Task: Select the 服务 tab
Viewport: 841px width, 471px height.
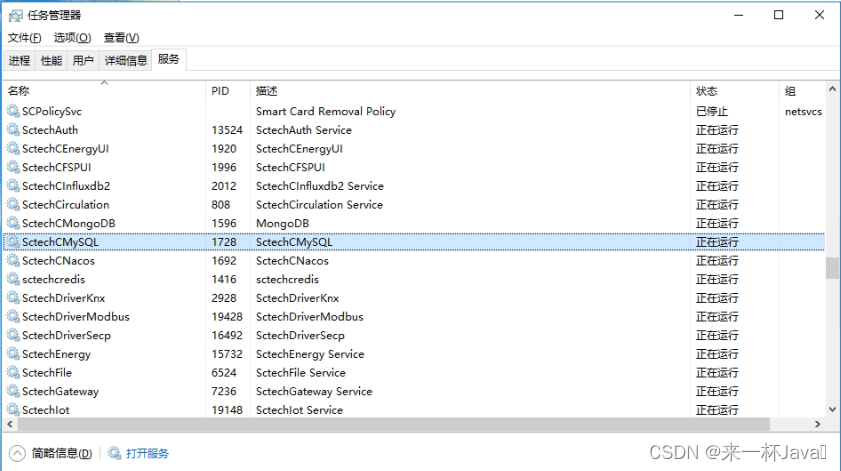Action: (168, 60)
